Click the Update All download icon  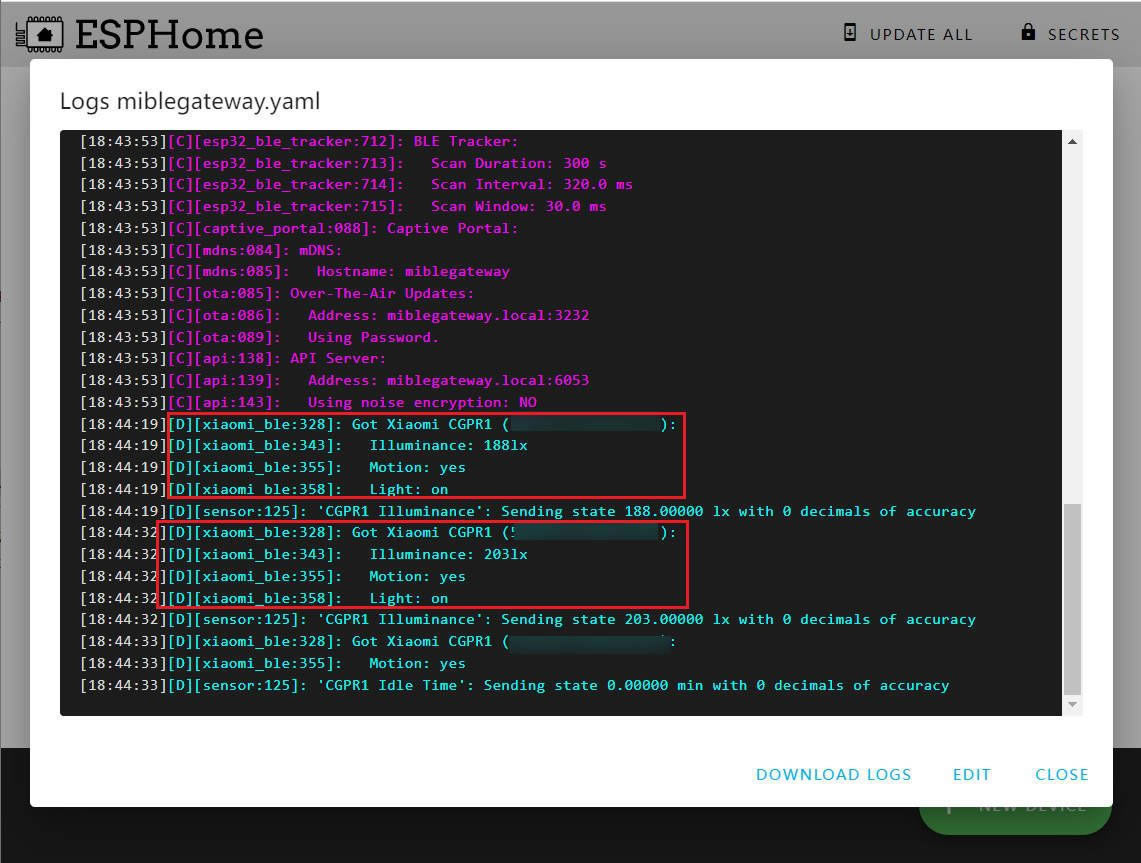pyautogui.click(x=849, y=32)
